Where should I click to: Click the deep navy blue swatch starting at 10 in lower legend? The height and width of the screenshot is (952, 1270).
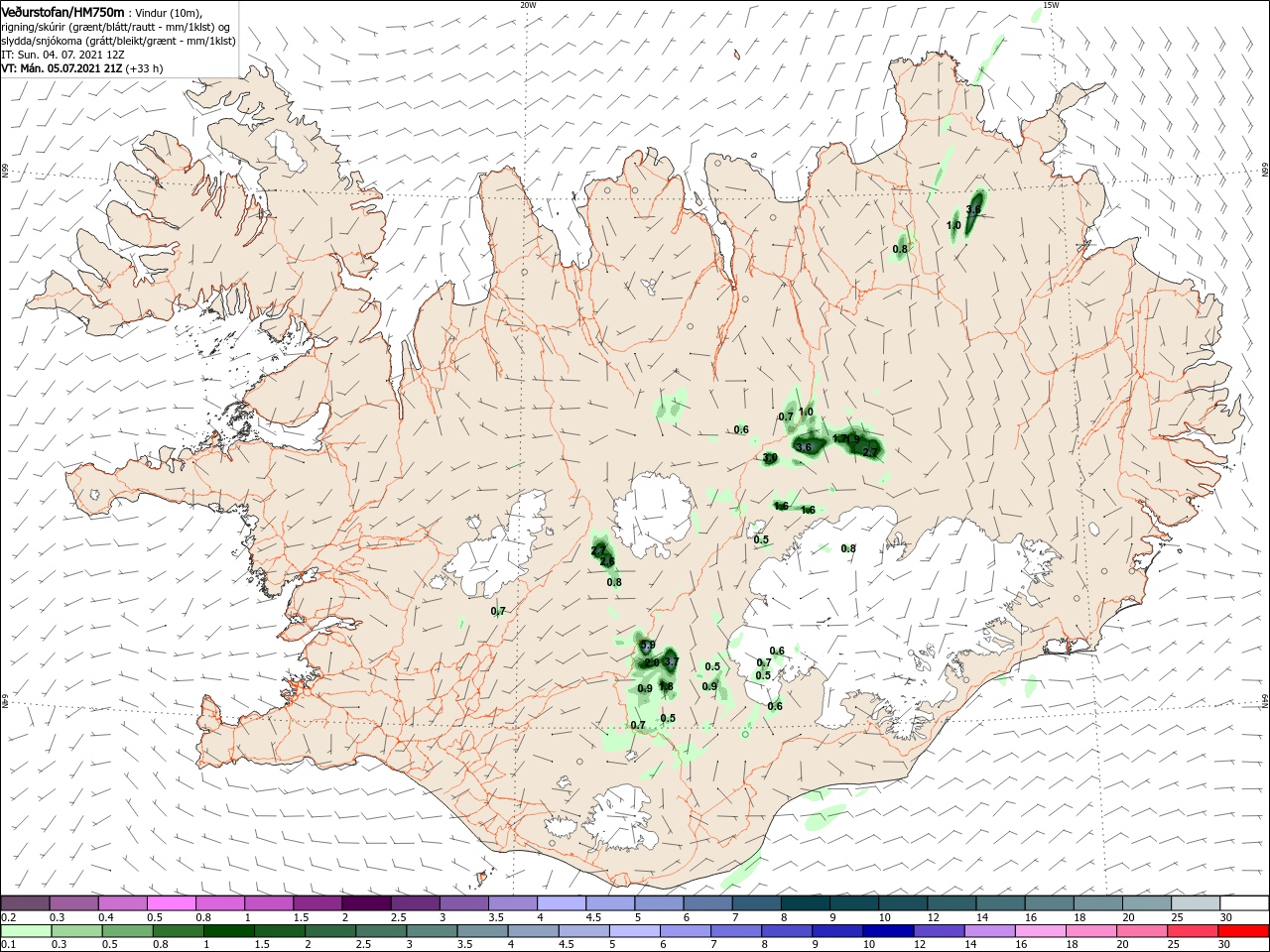coord(887,931)
